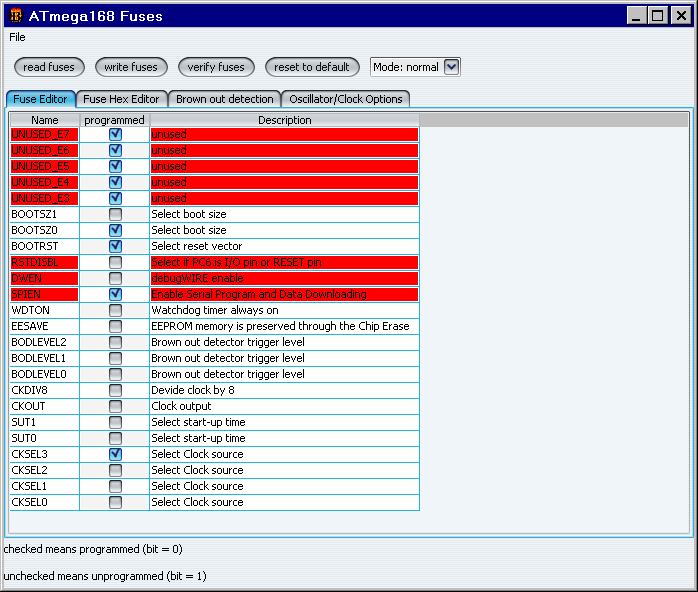The height and width of the screenshot is (592, 698).
Task: Check the EESAVE fuse checkbox
Action: (115, 327)
